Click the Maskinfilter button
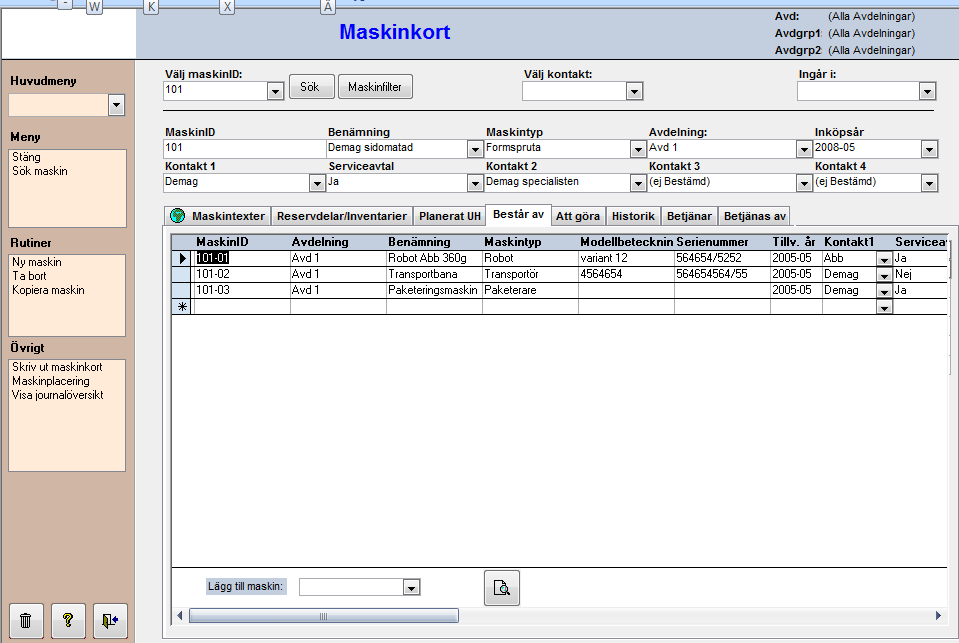This screenshot has height=643, width=959. point(375,86)
